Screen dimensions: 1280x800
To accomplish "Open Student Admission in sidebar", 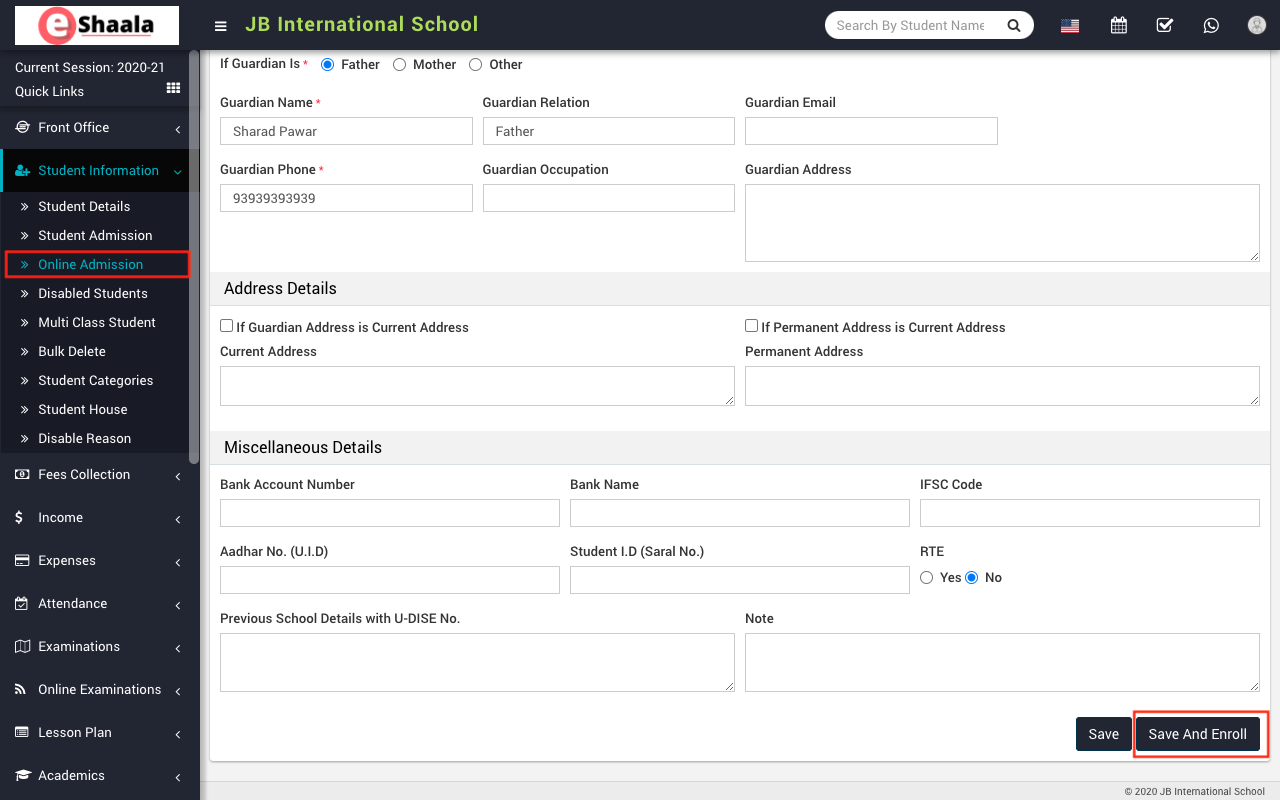I will (x=95, y=236).
